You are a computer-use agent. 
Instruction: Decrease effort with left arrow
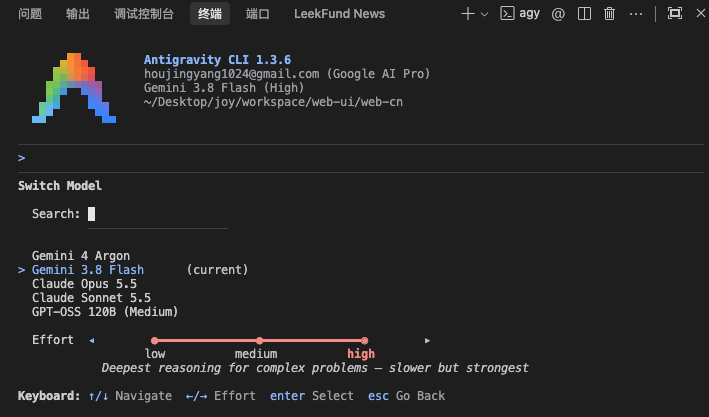[92, 341]
